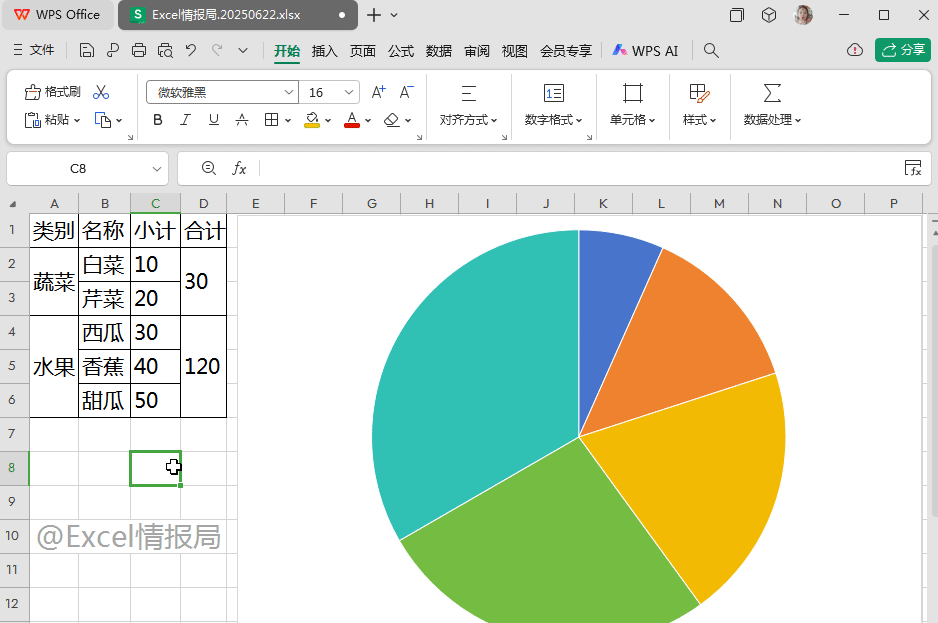Open the Member Exclusive (会员专享) tab
This screenshot has width=938, height=623.
click(x=565, y=51)
